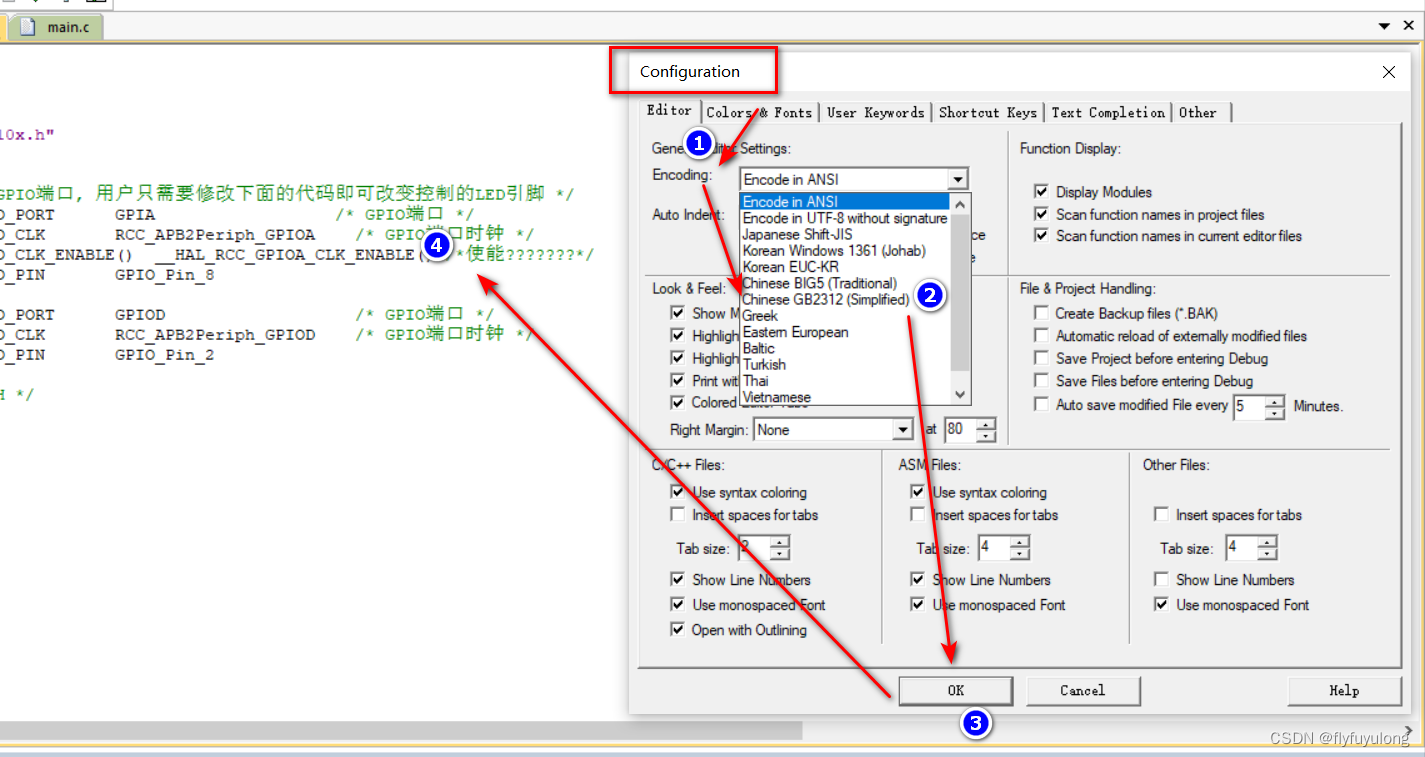Screen dimensions: 1425x757
Task: Open the editor tab list arrow
Action: point(1384,27)
